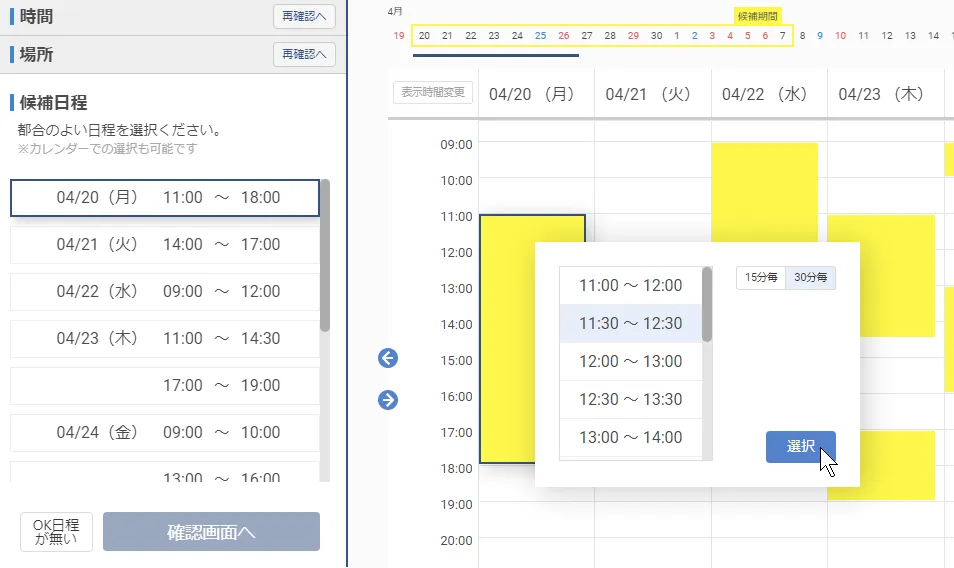This screenshot has width=954, height=568.
Task: Click the yellow 04/22 morning calendar block
Action: (x=764, y=190)
